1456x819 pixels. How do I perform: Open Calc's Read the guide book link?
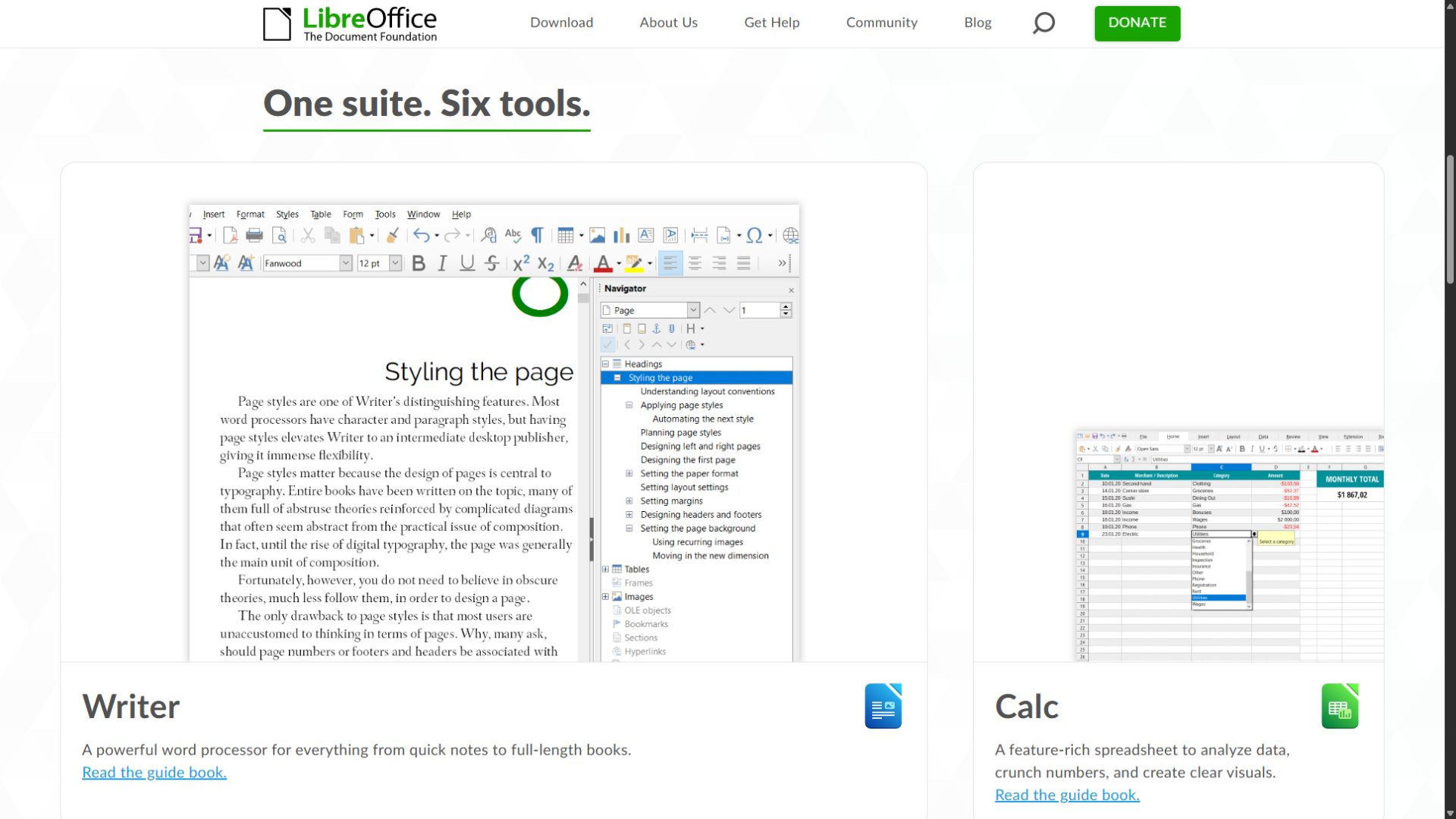1067,795
